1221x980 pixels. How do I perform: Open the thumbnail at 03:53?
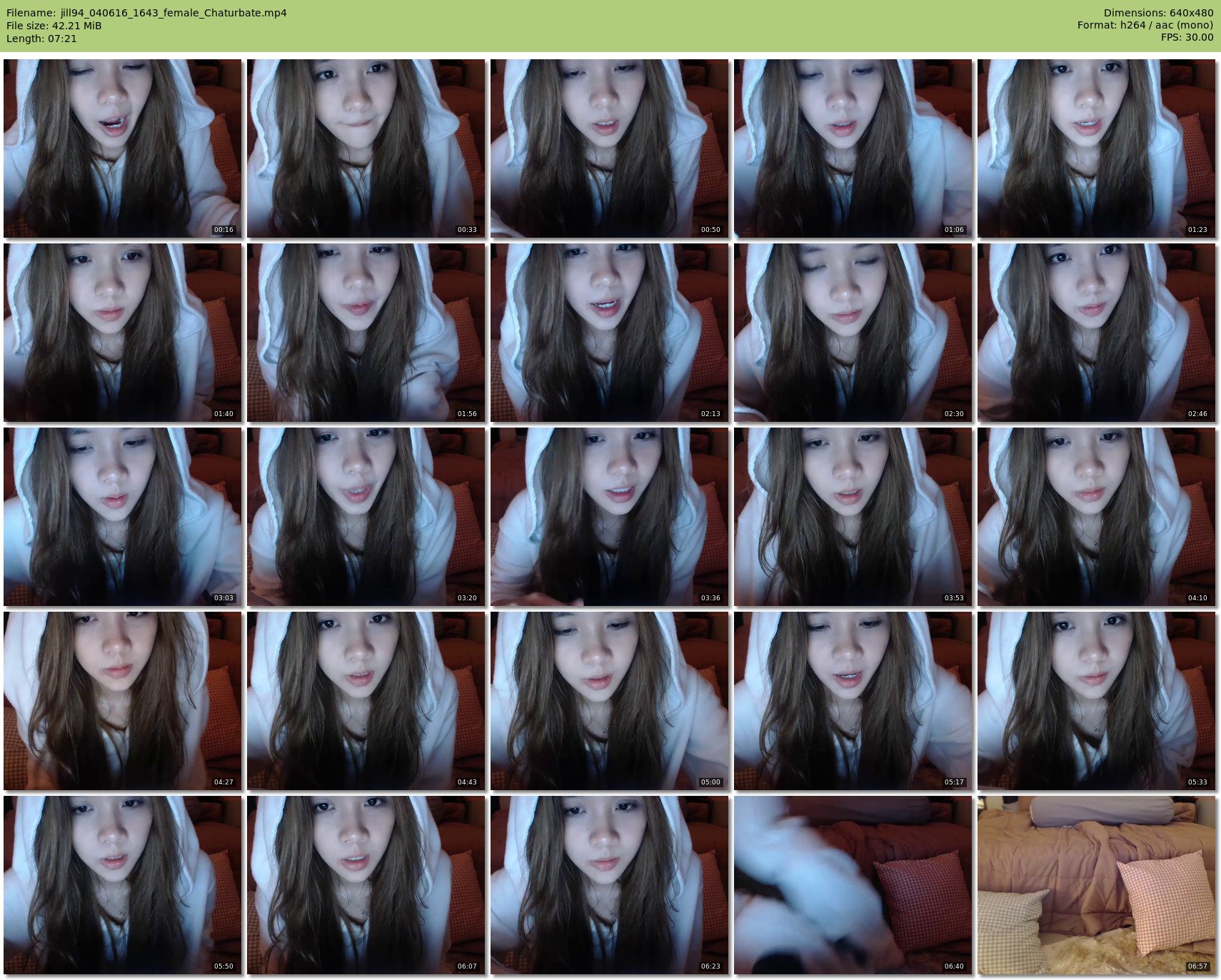pos(853,516)
